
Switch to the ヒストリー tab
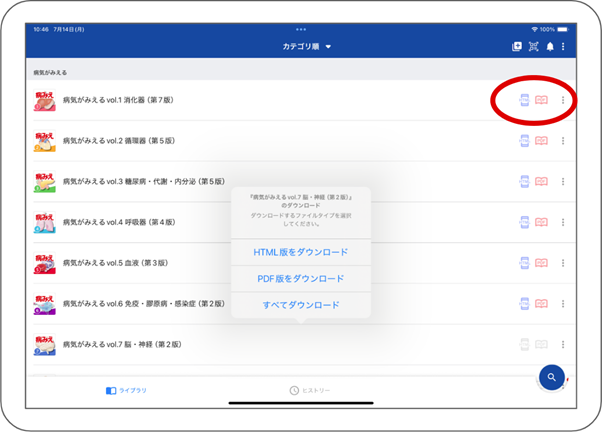tap(310, 390)
